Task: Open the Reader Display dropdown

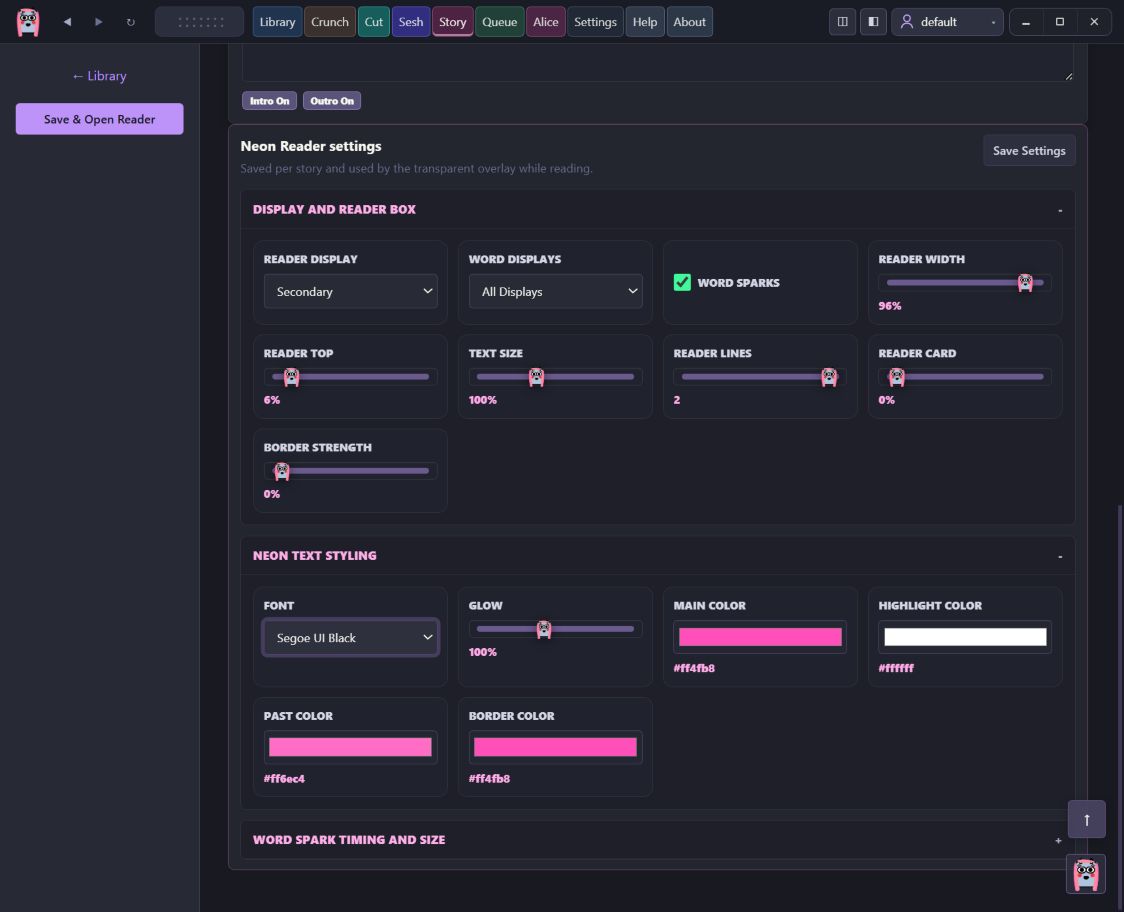Action: pos(351,291)
